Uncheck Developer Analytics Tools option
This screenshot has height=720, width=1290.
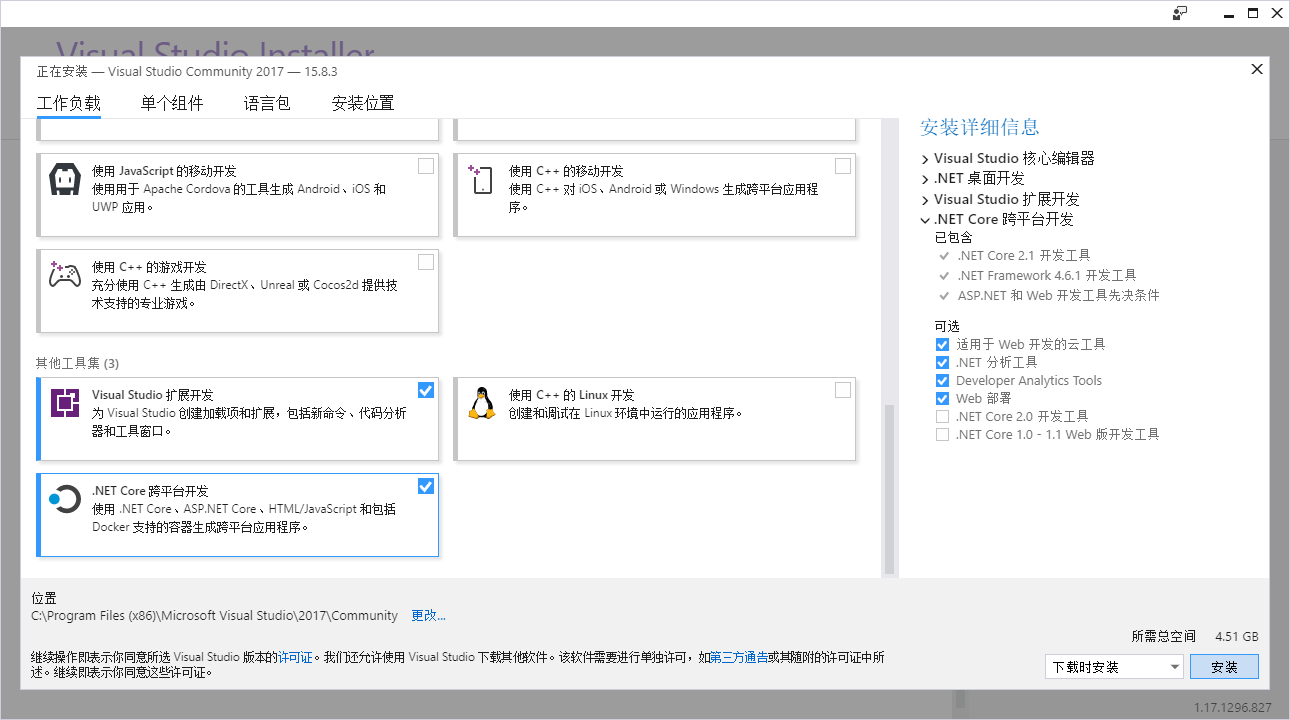click(x=942, y=380)
